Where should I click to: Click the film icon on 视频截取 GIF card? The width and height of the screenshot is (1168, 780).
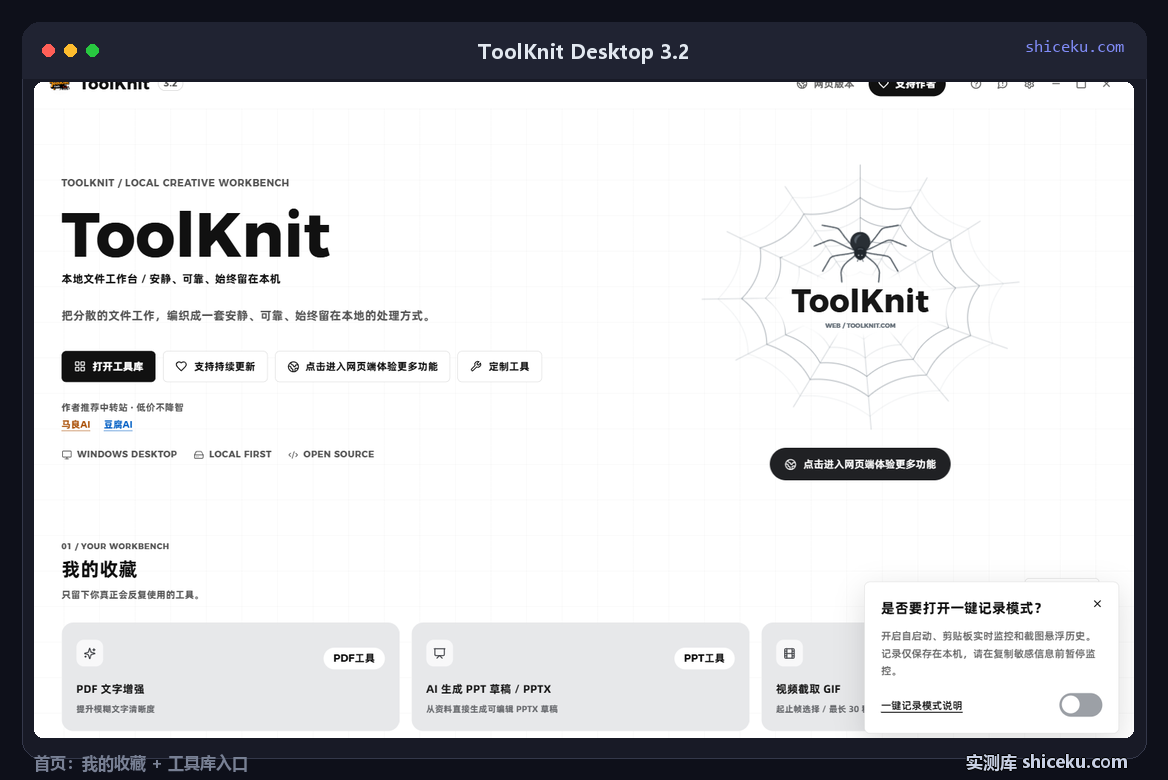790,653
